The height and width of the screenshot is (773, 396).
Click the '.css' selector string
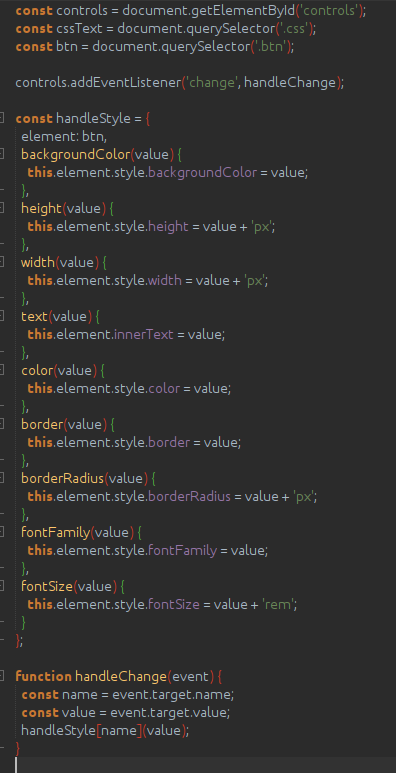(295, 29)
